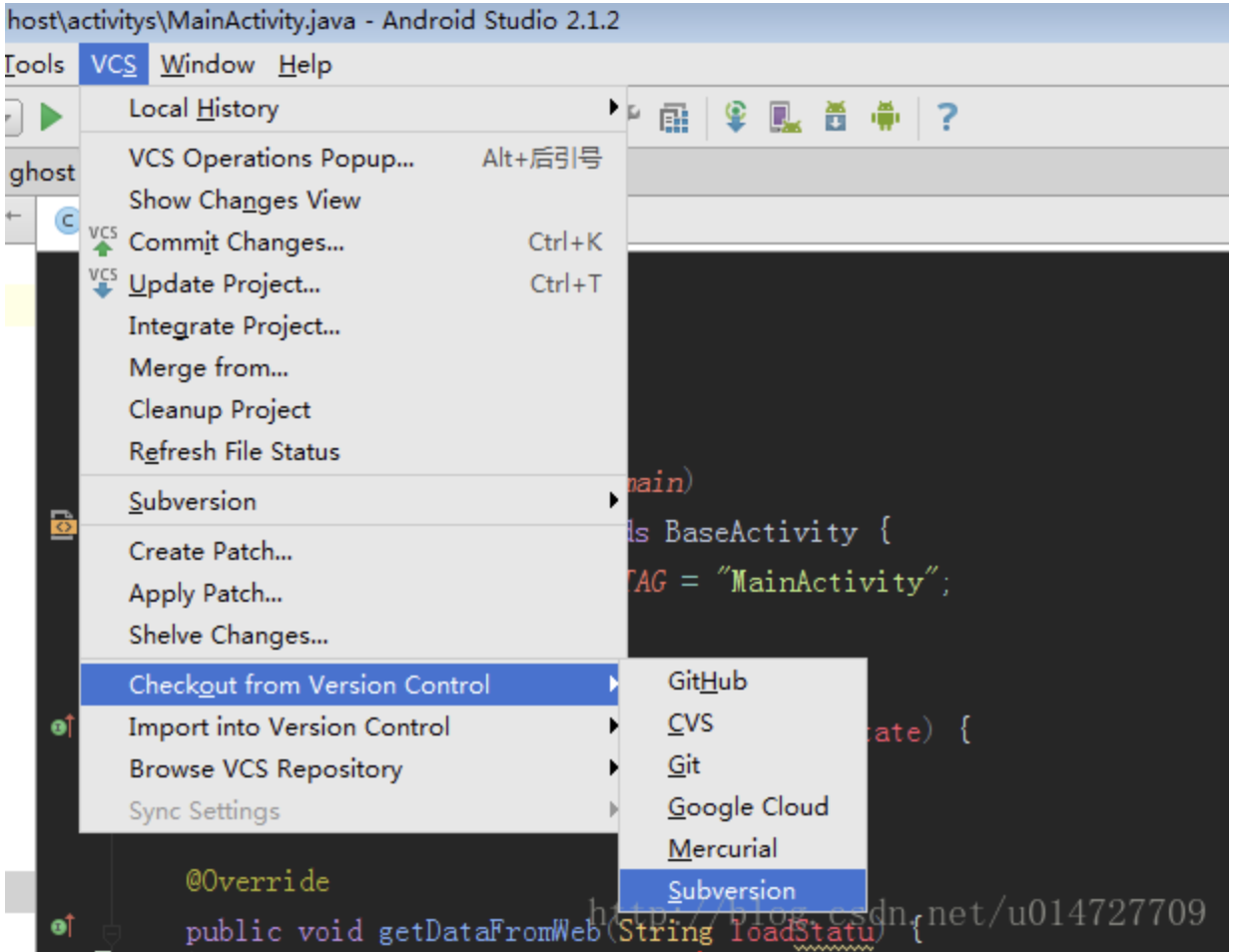Click the back arrow left of editor tab
The width and height of the screenshot is (1236, 952).
click(15, 216)
